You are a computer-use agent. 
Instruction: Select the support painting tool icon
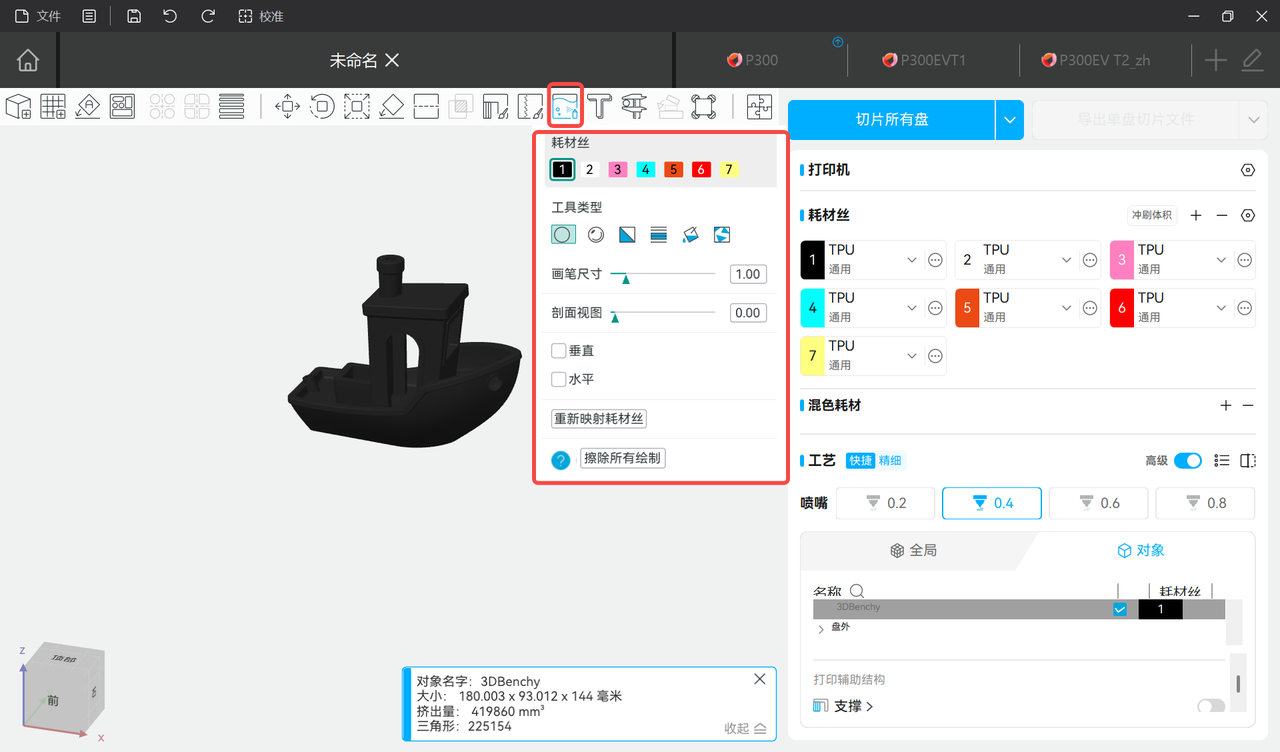(496, 106)
